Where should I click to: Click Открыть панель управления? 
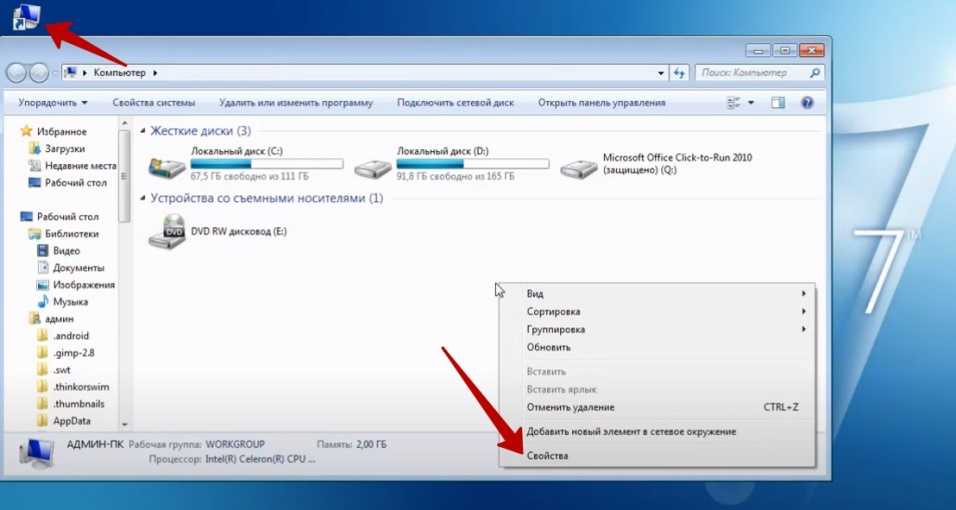pos(602,102)
